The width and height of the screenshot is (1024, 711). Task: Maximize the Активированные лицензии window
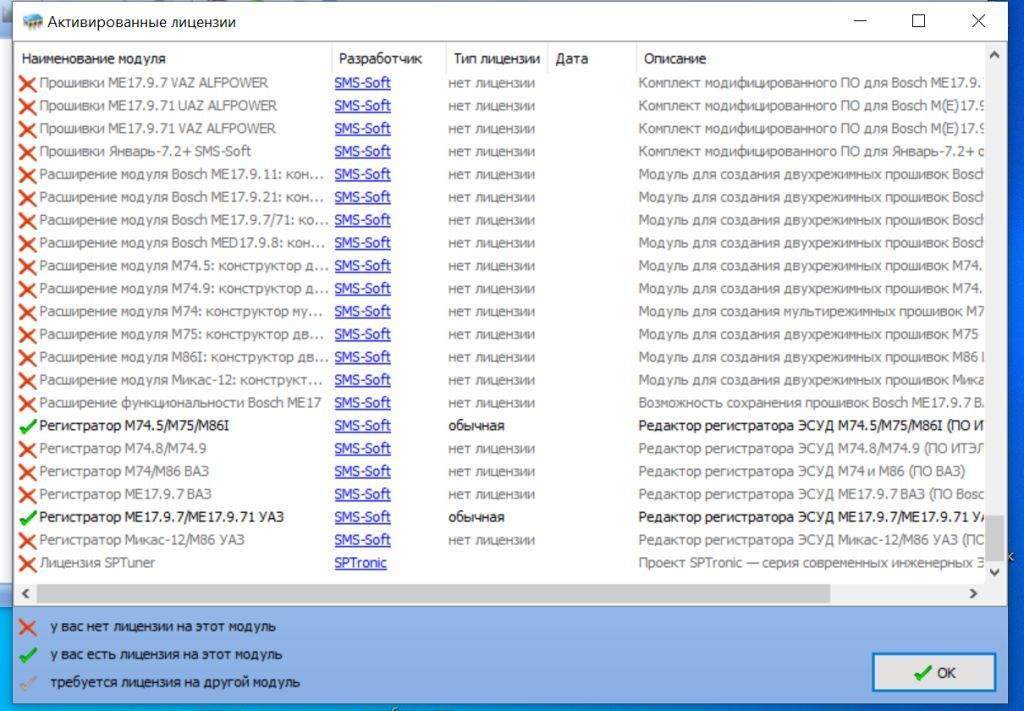[x=918, y=21]
